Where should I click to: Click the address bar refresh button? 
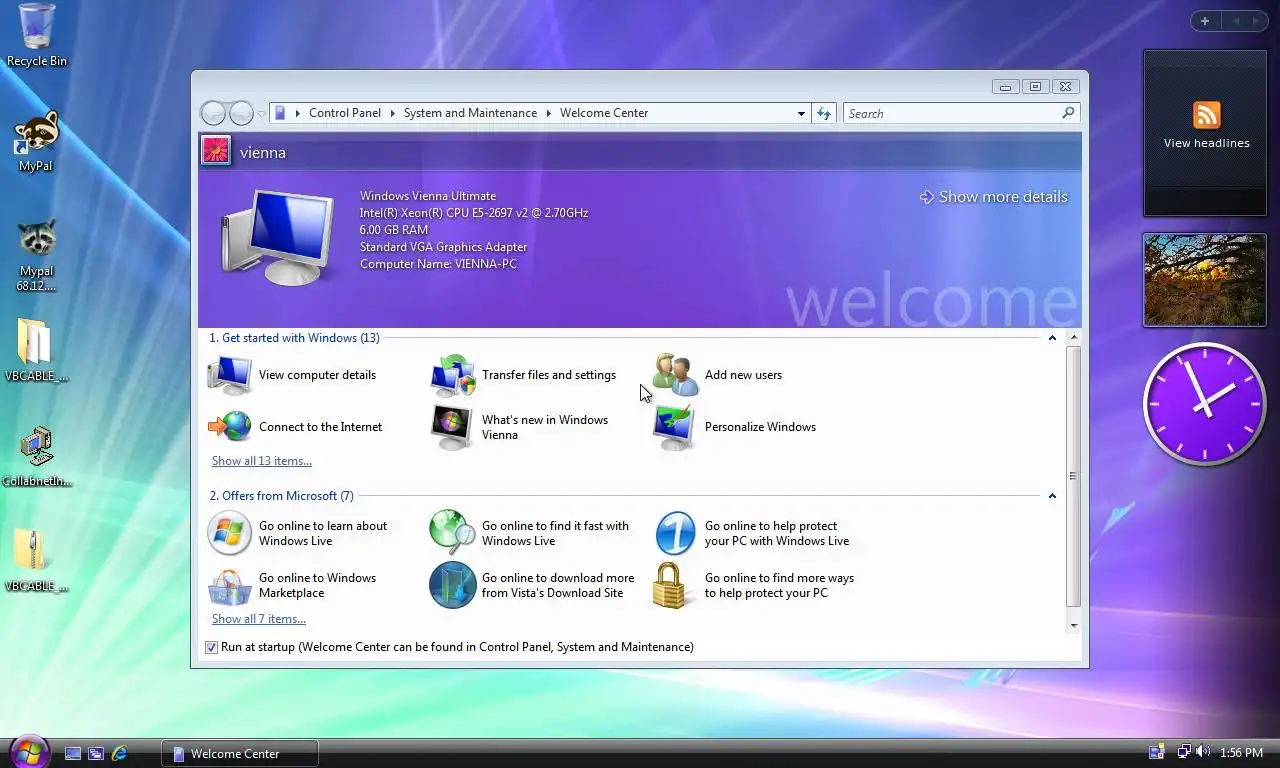[824, 113]
